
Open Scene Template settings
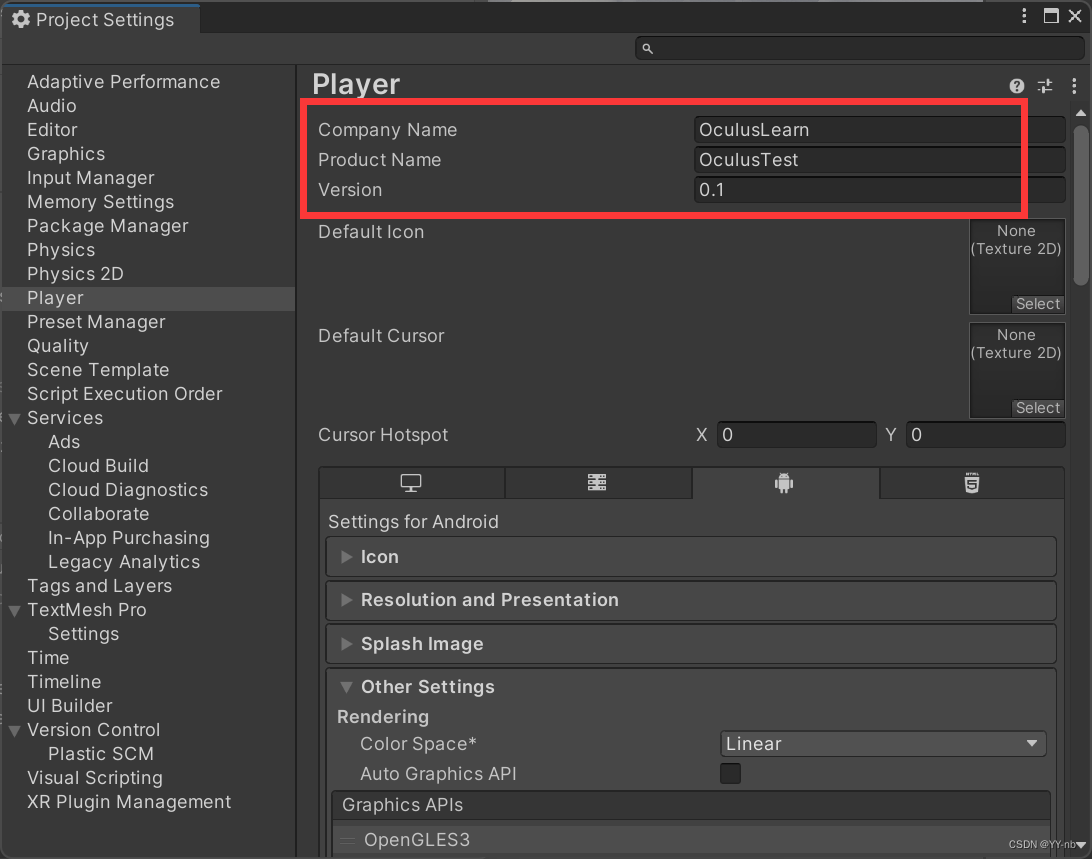click(x=98, y=370)
